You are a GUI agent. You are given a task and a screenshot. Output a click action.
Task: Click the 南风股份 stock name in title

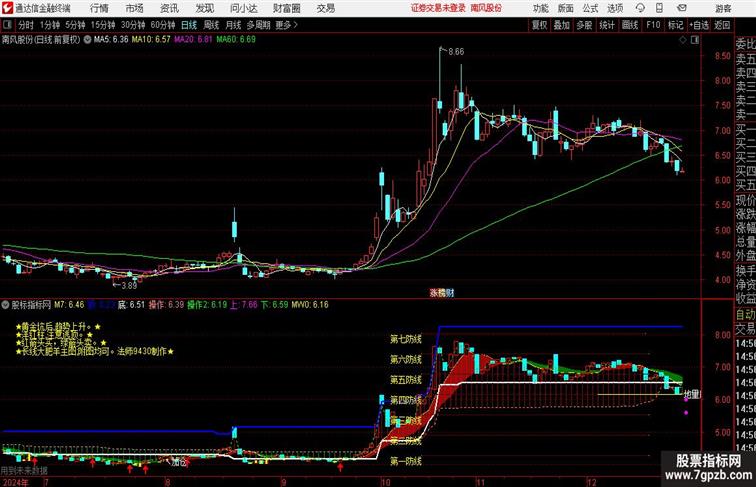(x=17, y=40)
